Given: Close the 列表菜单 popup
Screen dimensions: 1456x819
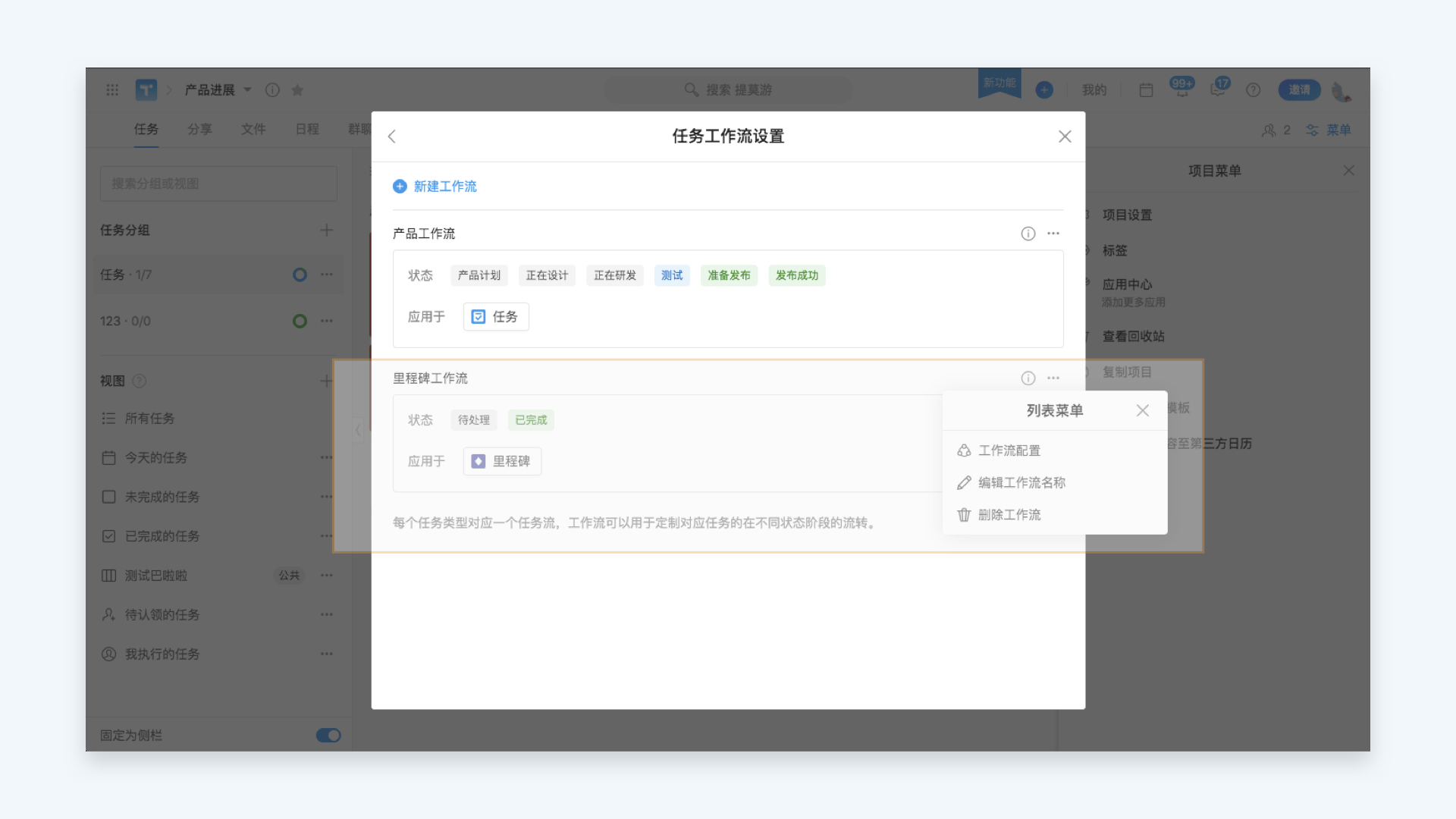Looking at the screenshot, I should [1143, 410].
